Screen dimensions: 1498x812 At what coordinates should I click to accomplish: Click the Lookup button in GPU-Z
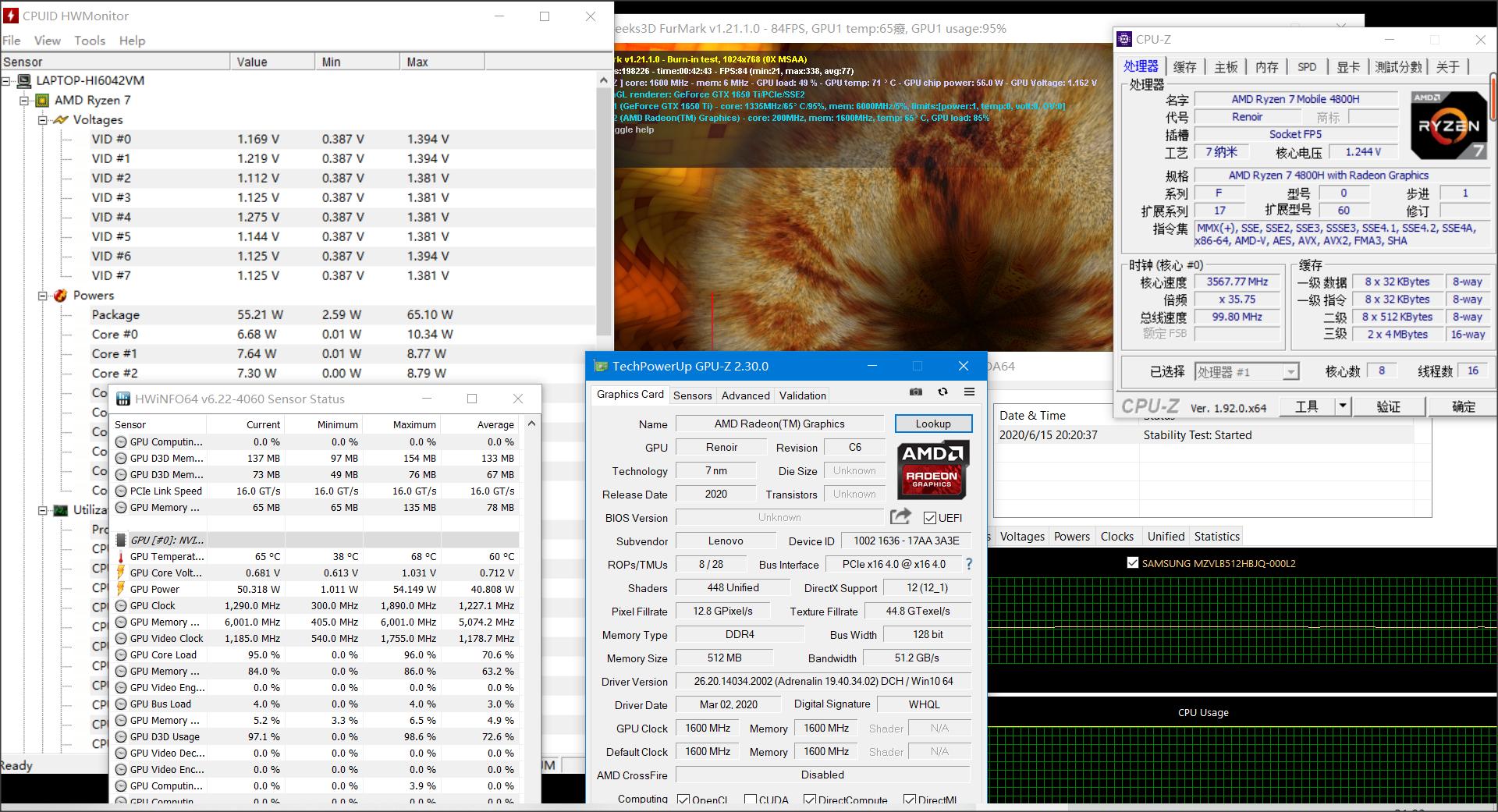[933, 424]
